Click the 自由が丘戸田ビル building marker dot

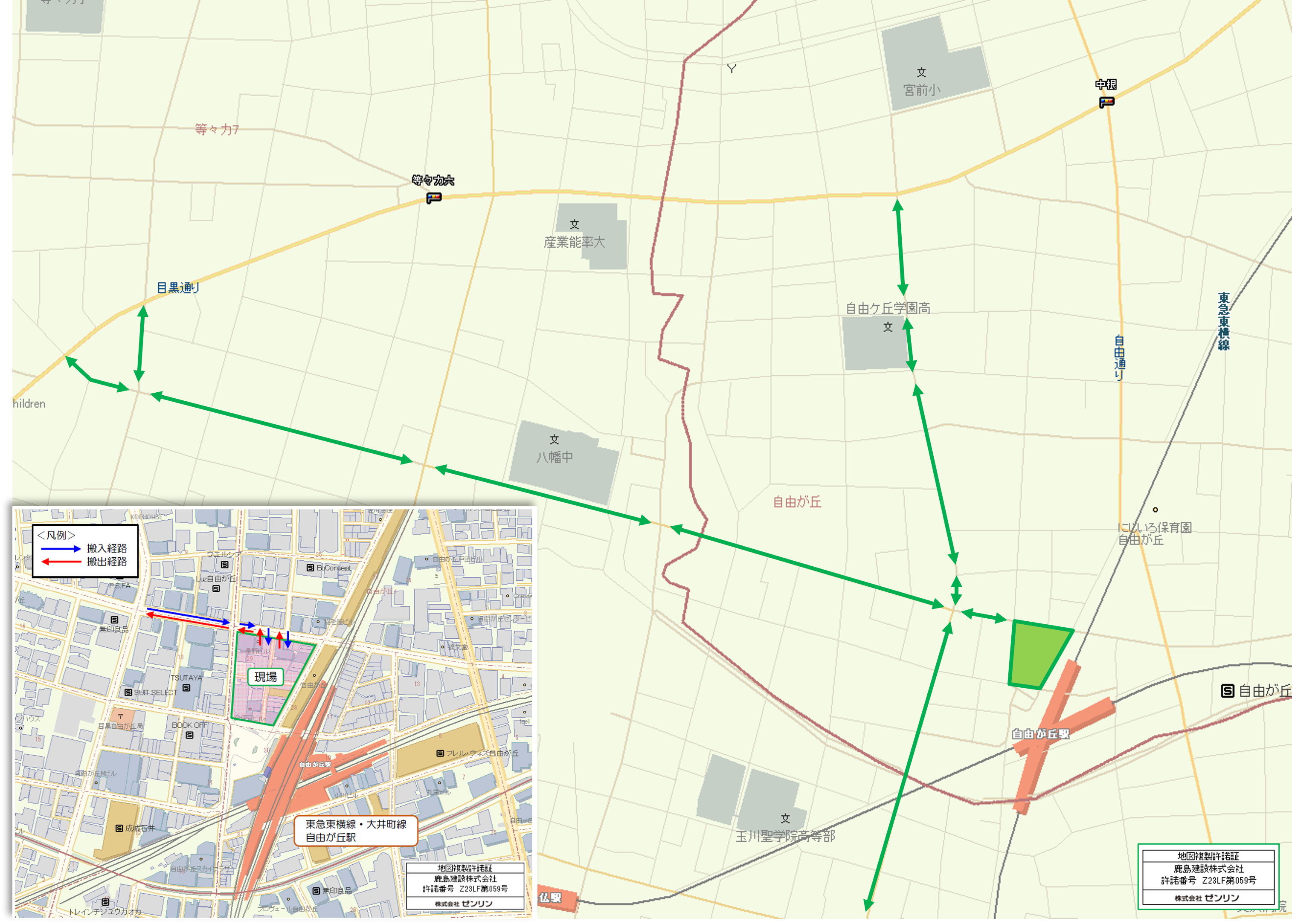[427, 559]
